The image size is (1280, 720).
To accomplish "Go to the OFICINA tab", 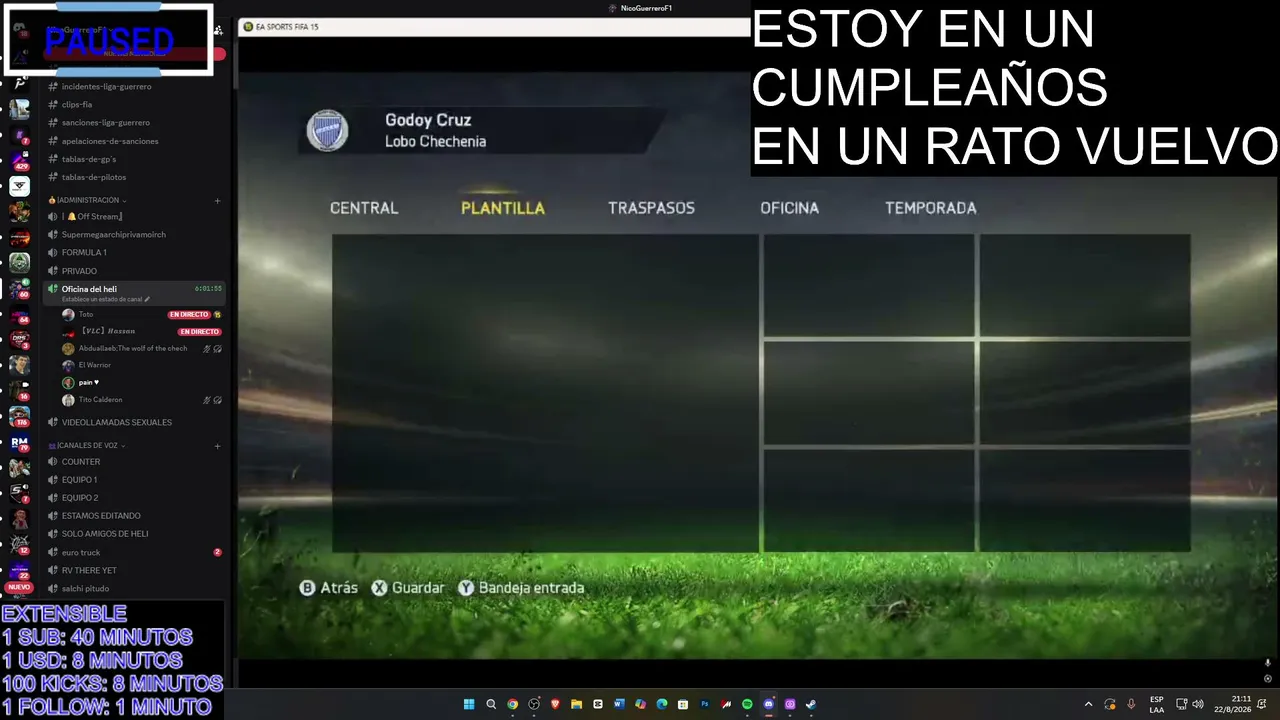I will [x=789, y=208].
